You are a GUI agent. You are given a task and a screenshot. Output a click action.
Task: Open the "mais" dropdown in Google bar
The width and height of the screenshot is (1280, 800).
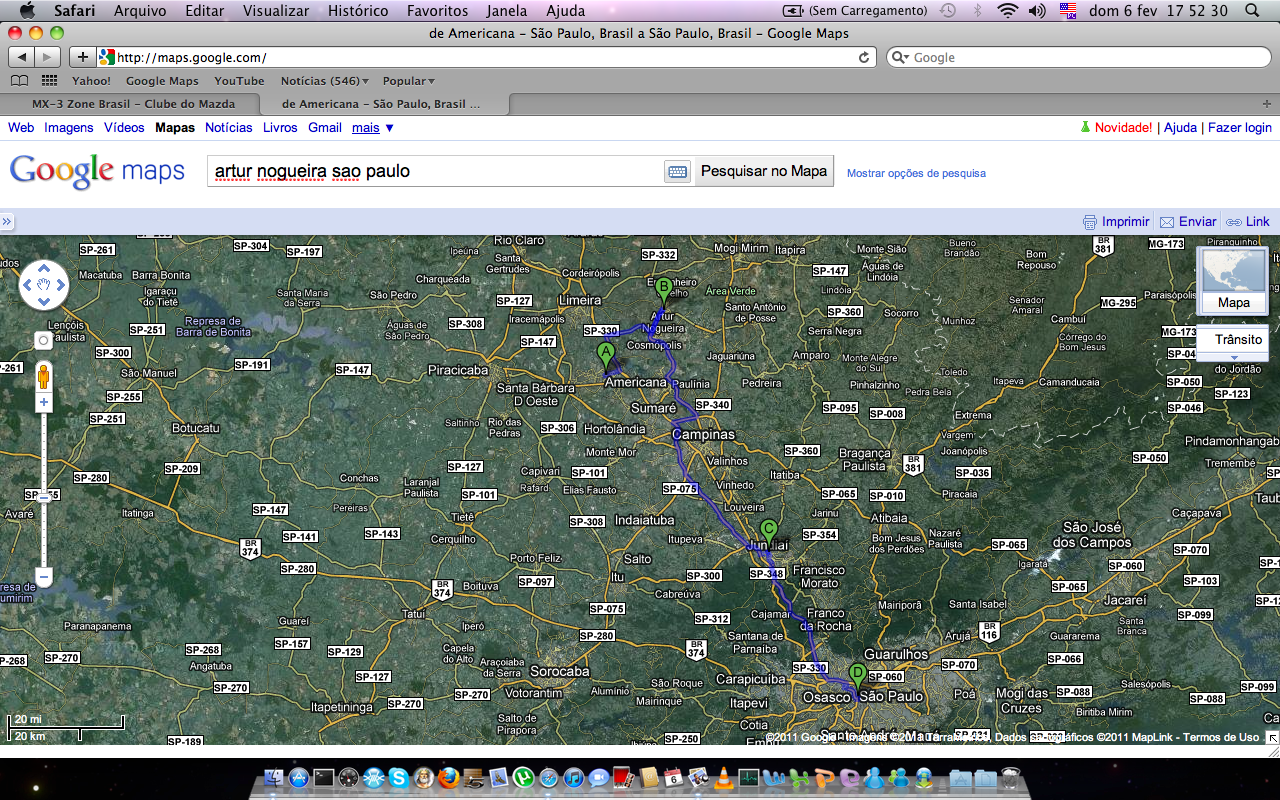373,128
